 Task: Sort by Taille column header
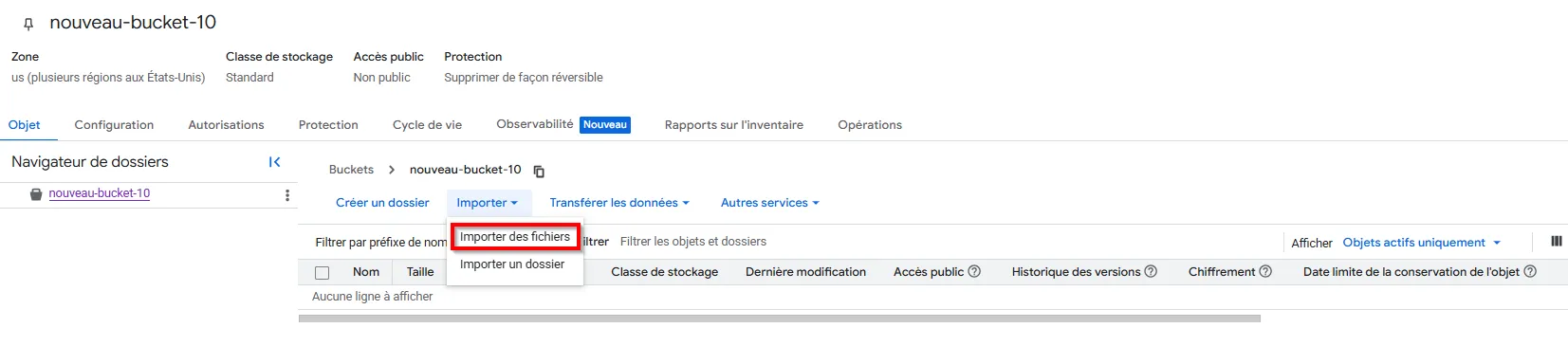420,272
